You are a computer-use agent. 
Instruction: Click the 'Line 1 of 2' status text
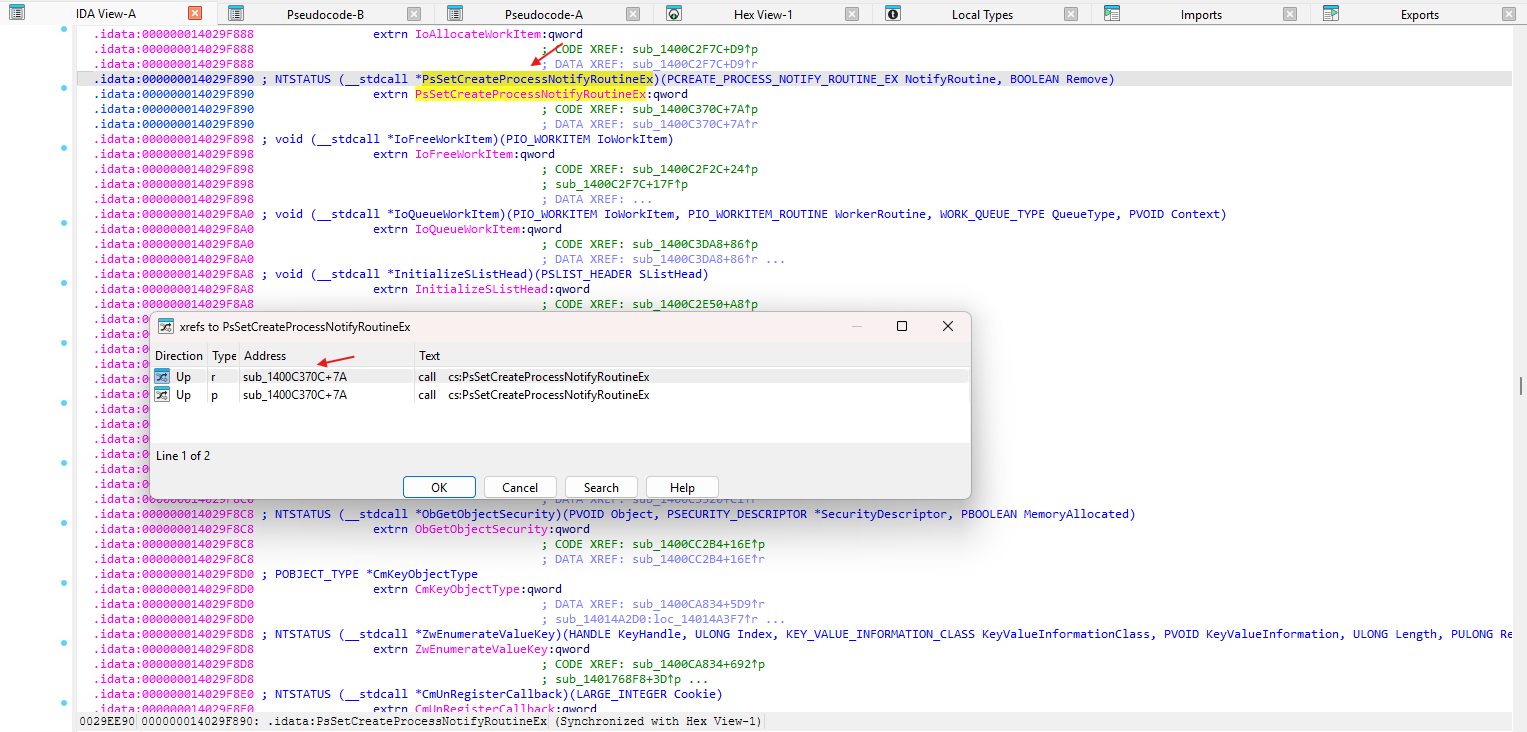pyautogui.click(x=183, y=455)
